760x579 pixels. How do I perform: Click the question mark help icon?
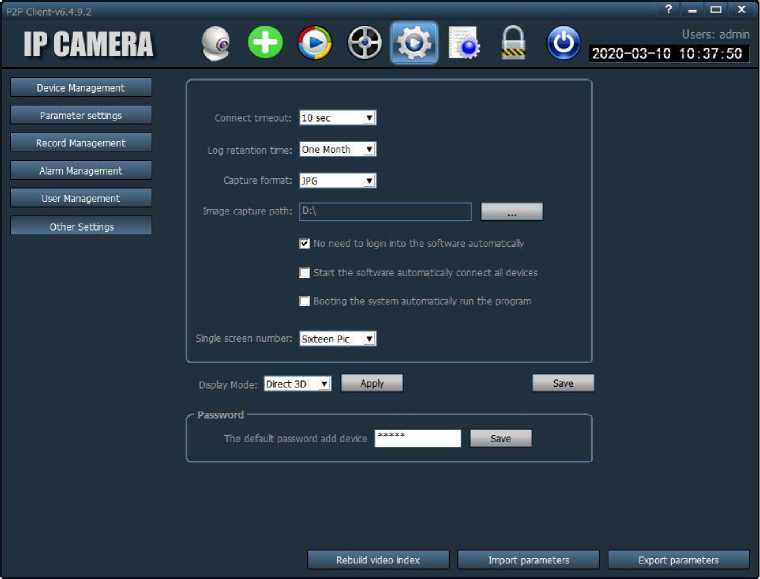tap(669, 9)
